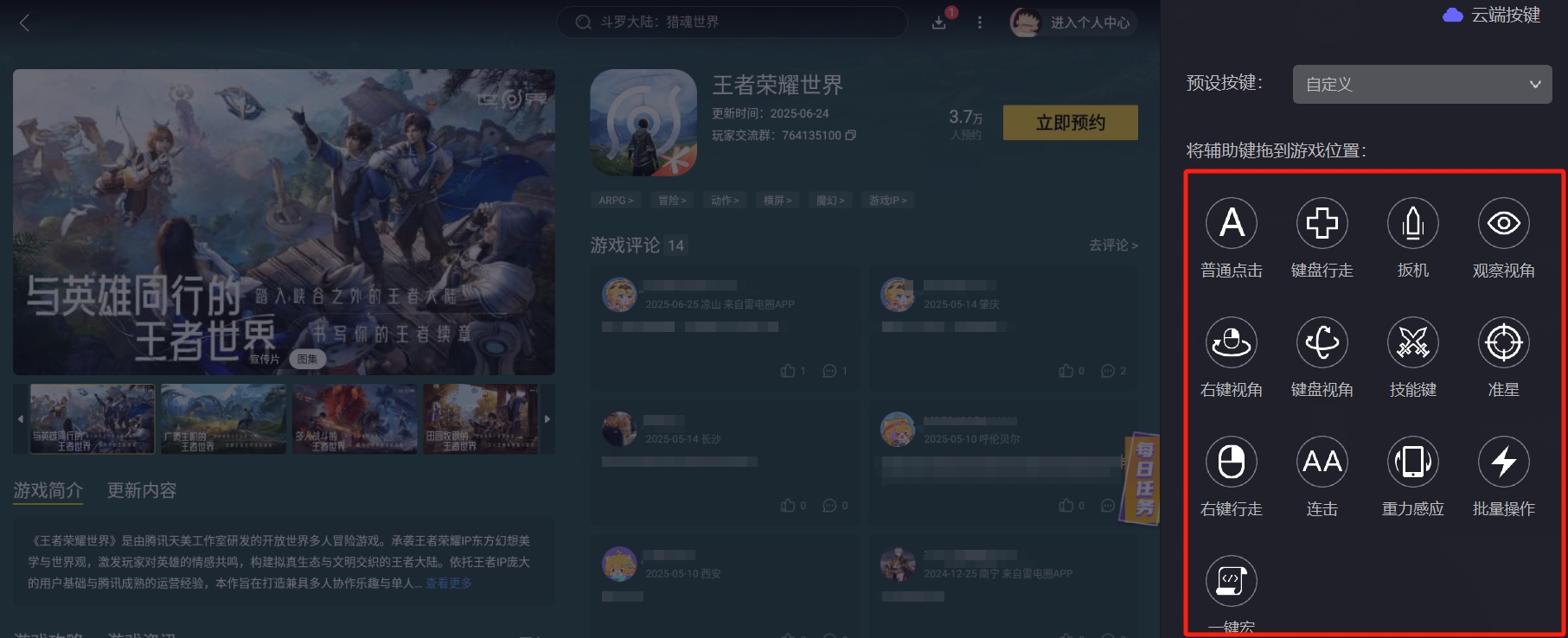This screenshot has width=1568, height=638.
Task: Copy the player group number 764135100
Action: click(x=850, y=136)
